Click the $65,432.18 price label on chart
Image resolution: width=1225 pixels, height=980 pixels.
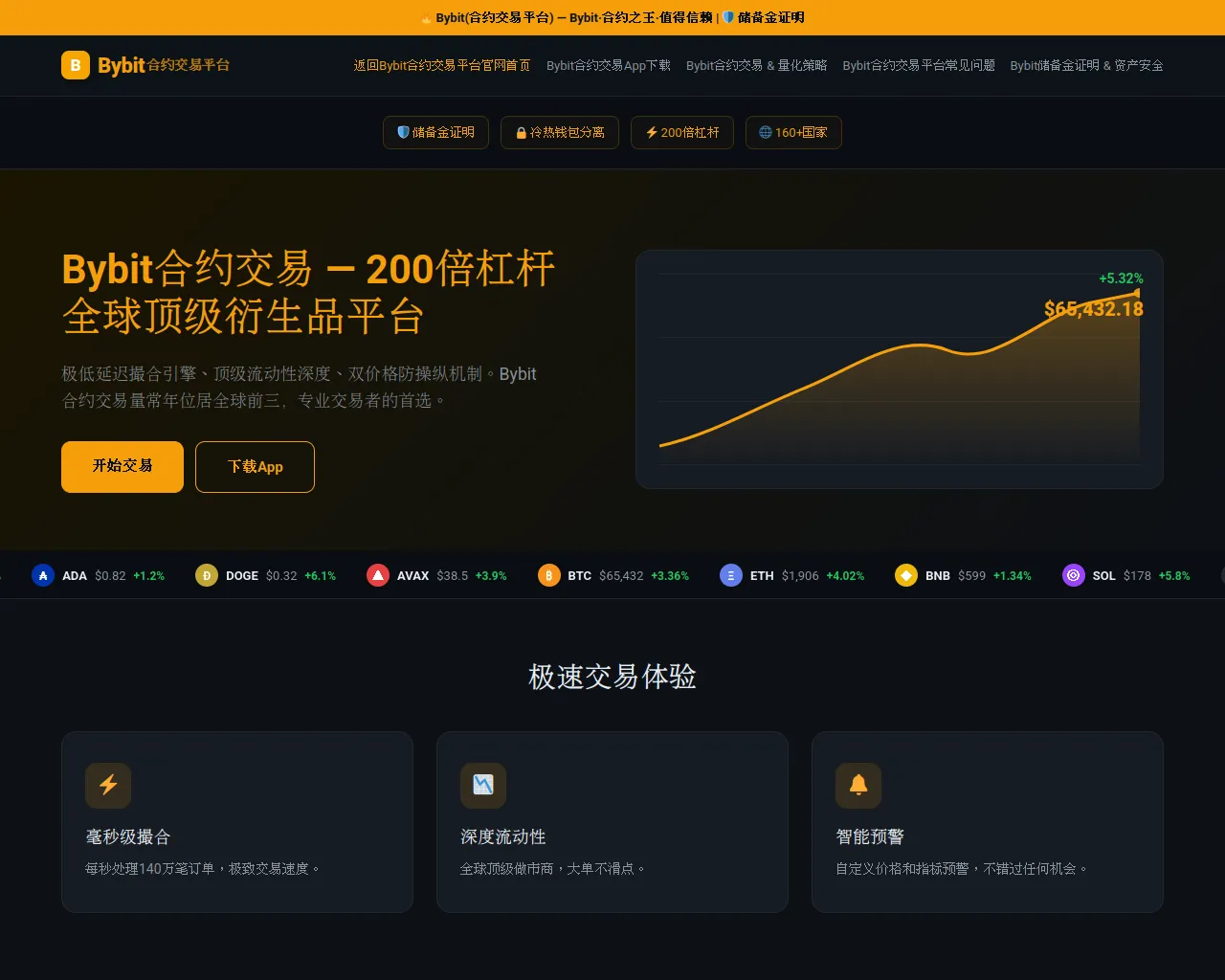(1094, 309)
